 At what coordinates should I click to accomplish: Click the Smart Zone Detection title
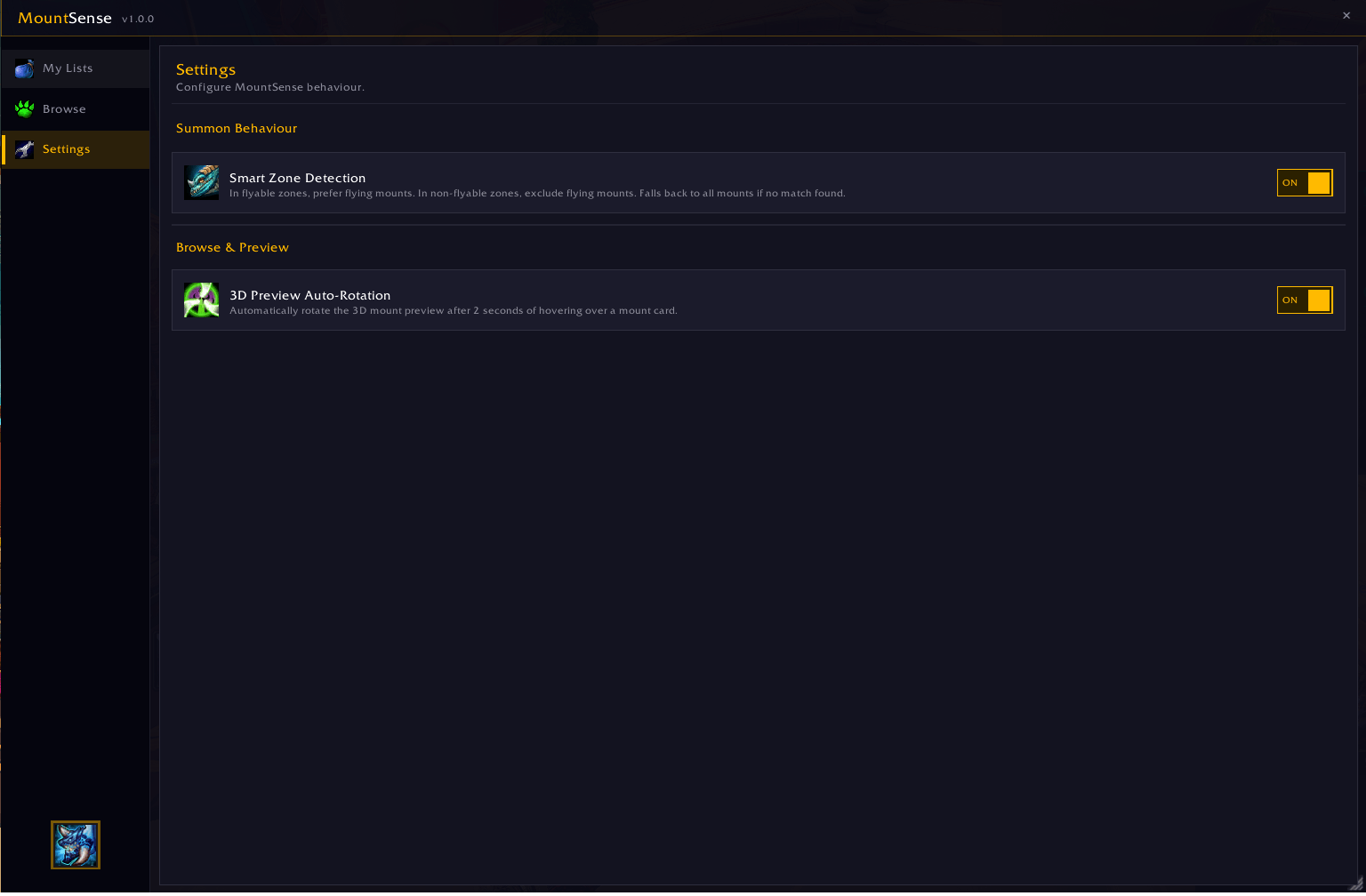pyautogui.click(x=297, y=178)
